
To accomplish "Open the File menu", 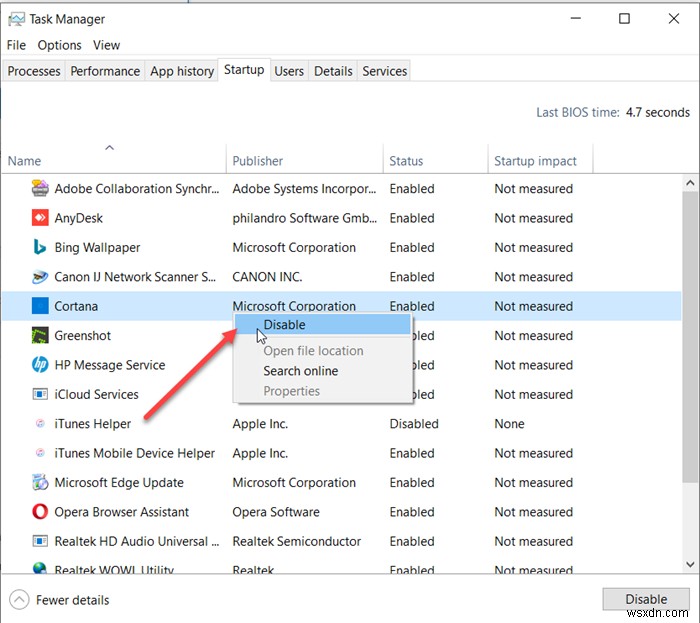I will (16, 45).
